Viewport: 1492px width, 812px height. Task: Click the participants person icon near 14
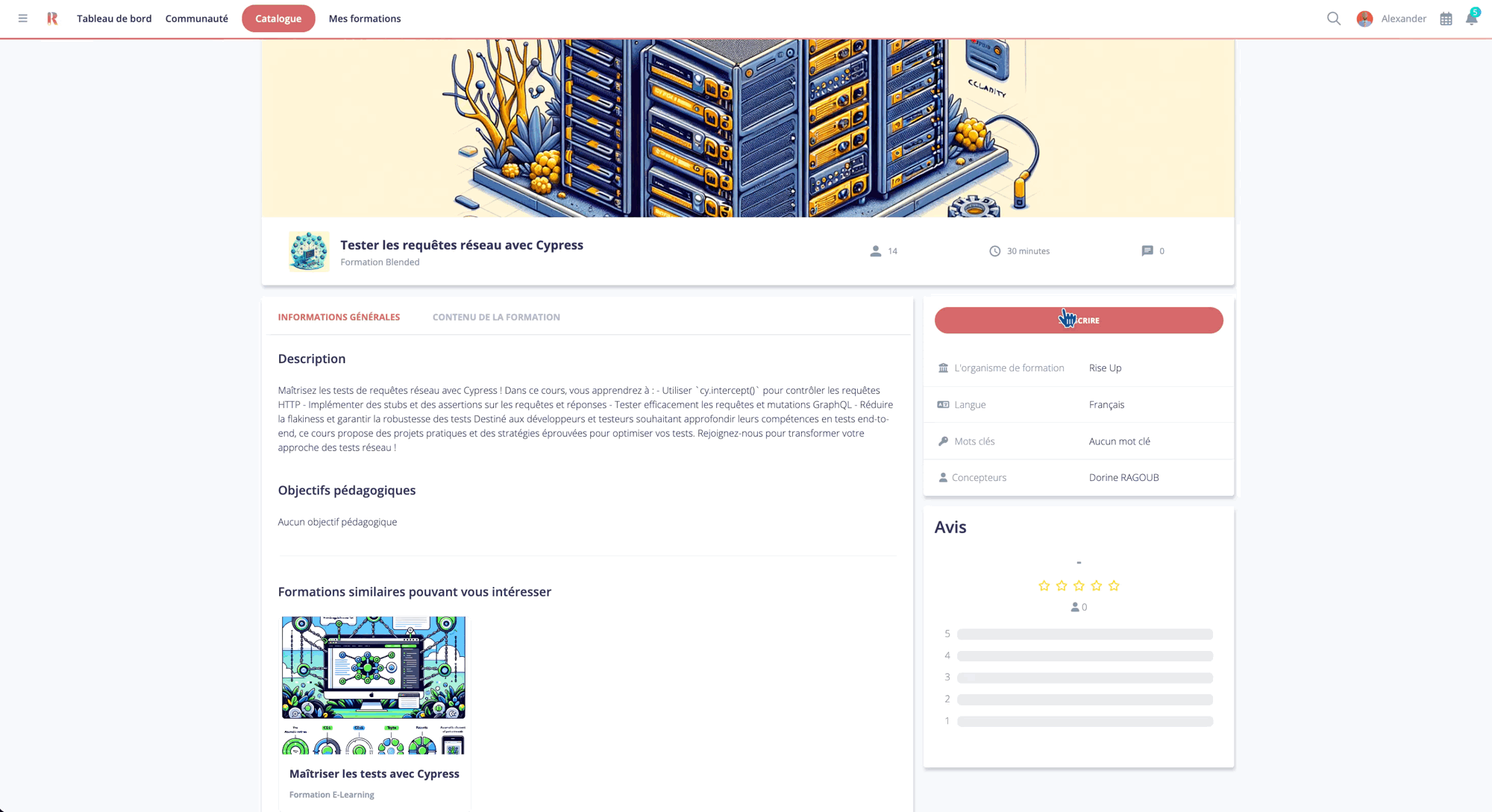[875, 251]
